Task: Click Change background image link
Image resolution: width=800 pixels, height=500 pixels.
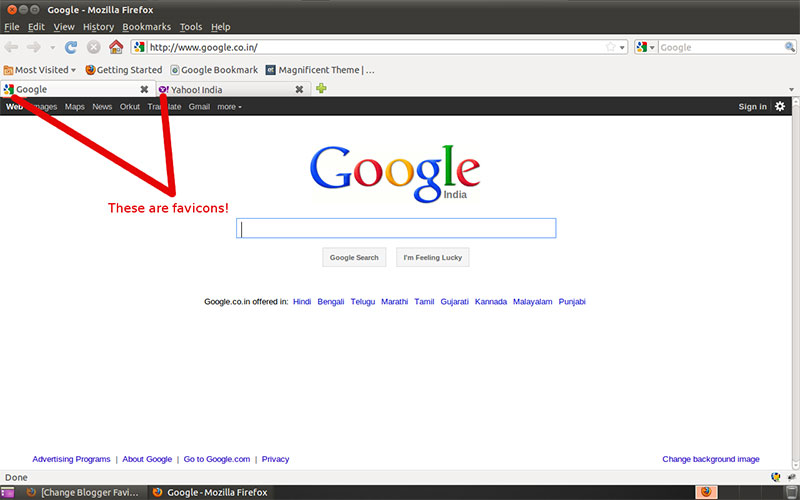Action: point(711,459)
